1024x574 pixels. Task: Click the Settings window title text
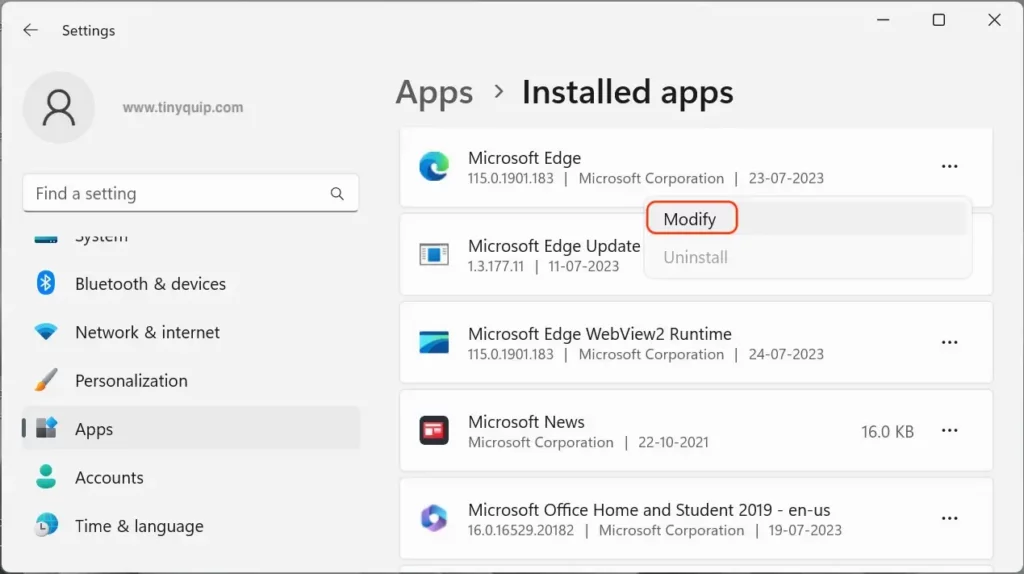[88, 31]
